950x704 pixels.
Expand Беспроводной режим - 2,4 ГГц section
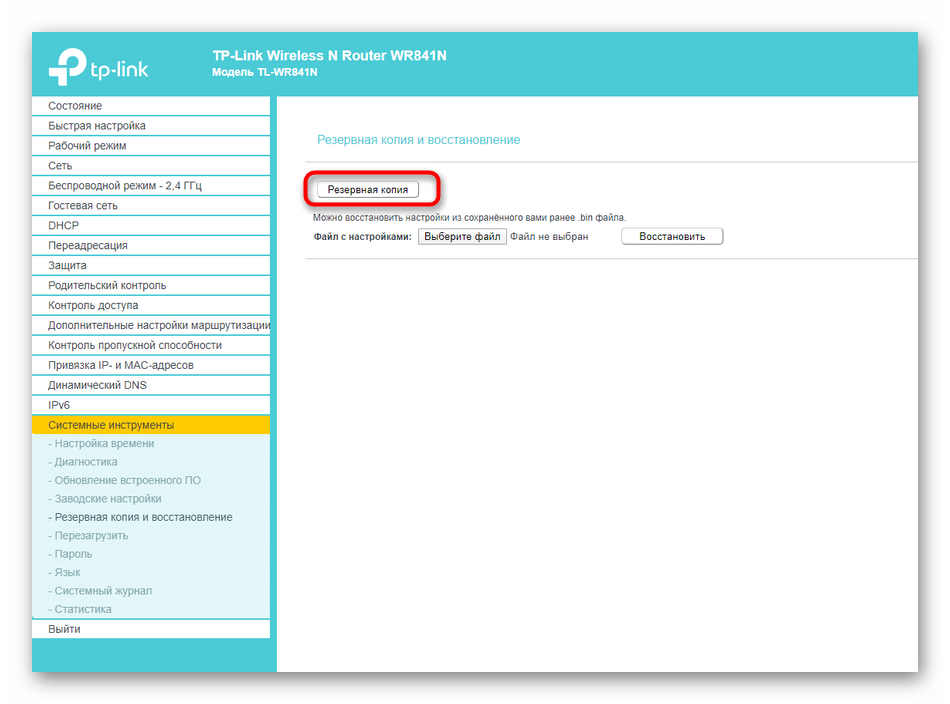click(x=125, y=186)
